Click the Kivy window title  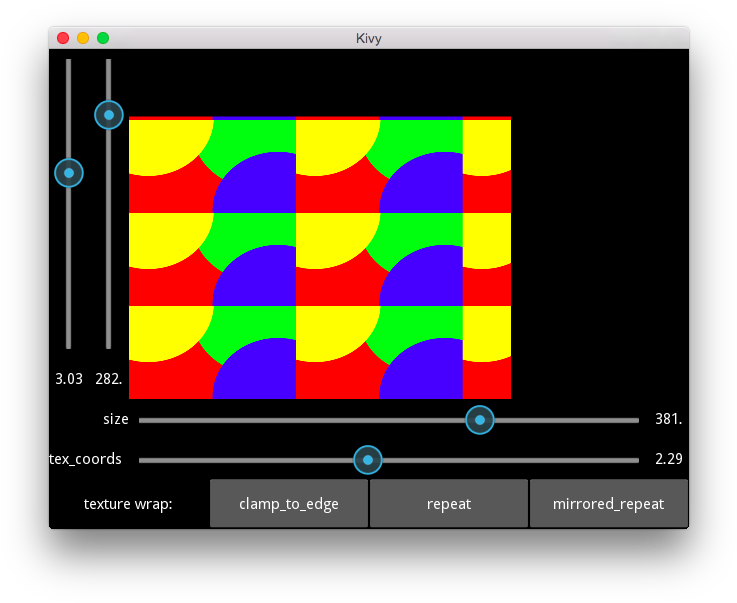368,38
